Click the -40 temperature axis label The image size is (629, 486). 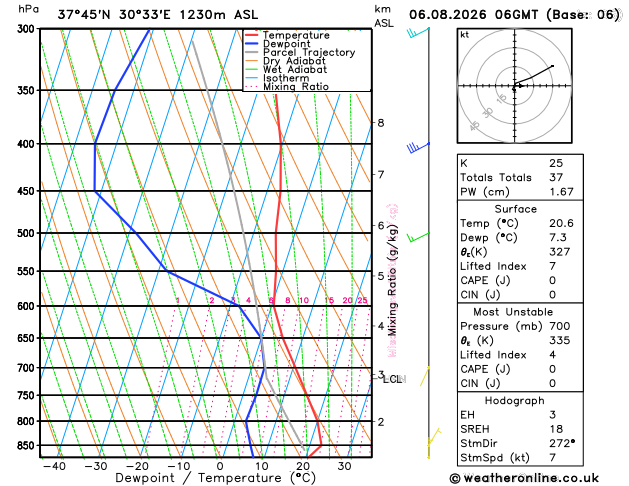point(54,466)
